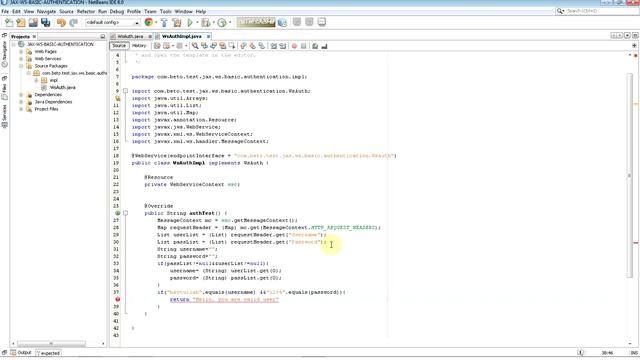Click the Uncomment icon in editor toolbar
Viewport: 640px width, 360px height.
(x=324, y=46)
